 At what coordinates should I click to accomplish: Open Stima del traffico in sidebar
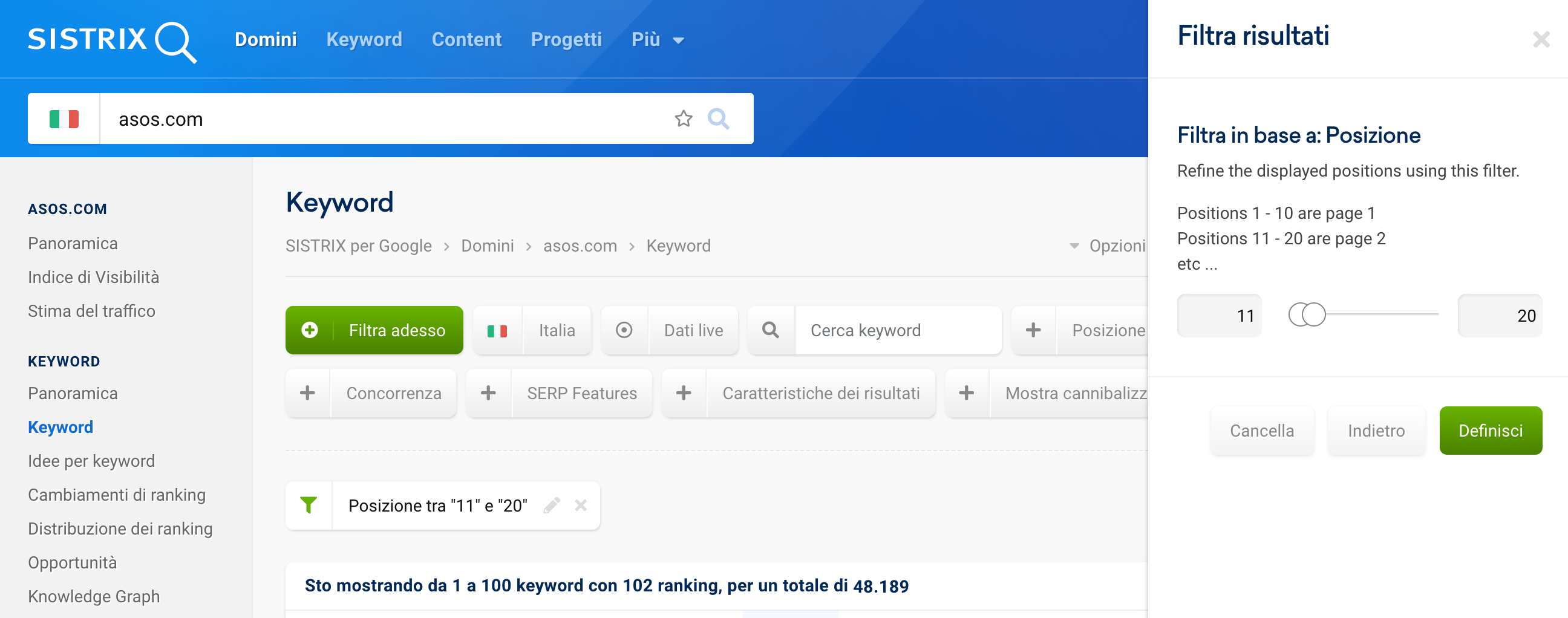click(x=92, y=311)
